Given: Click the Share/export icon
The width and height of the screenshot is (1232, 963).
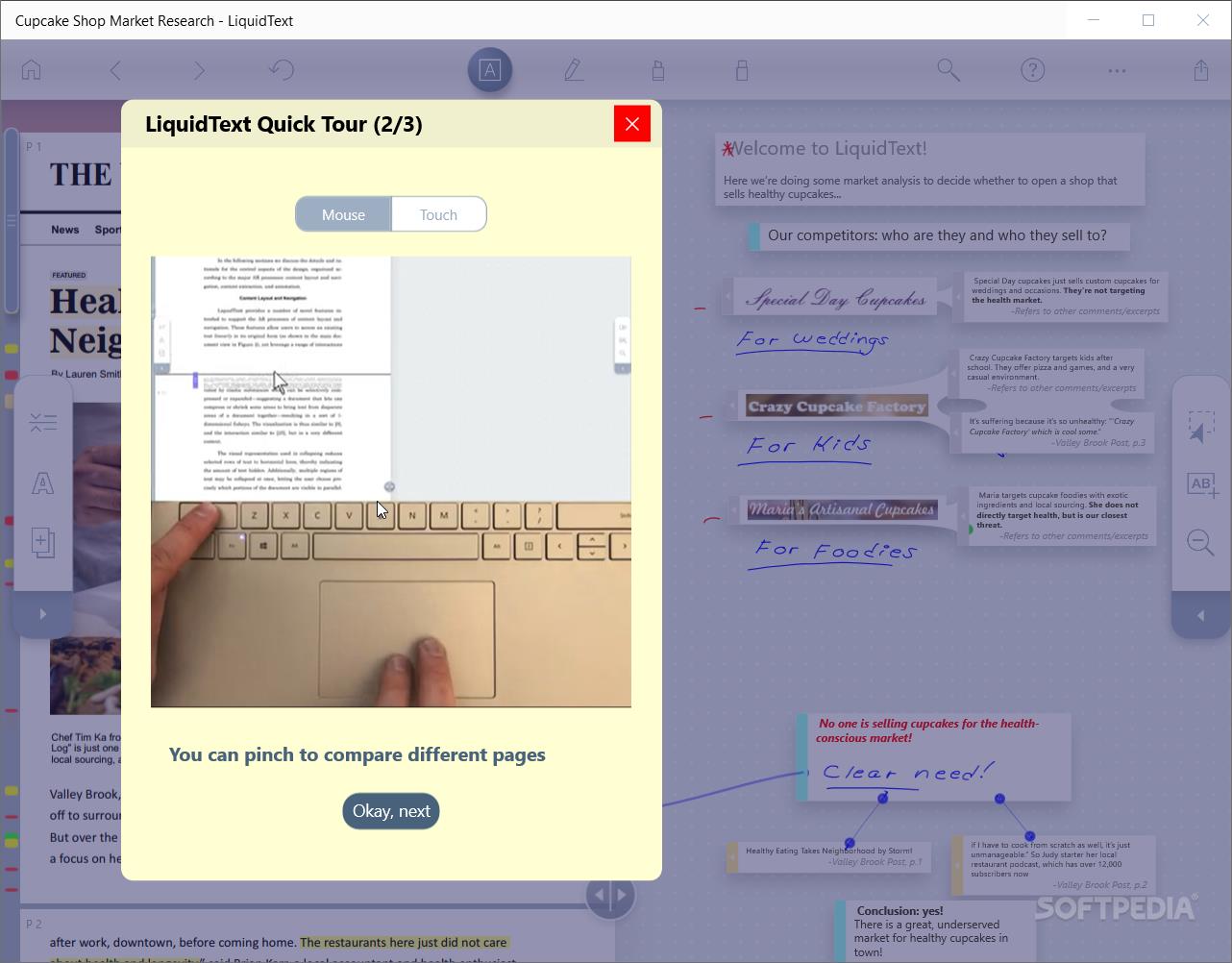Looking at the screenshot, I should pyautogui.click(x=1201, y=70).
